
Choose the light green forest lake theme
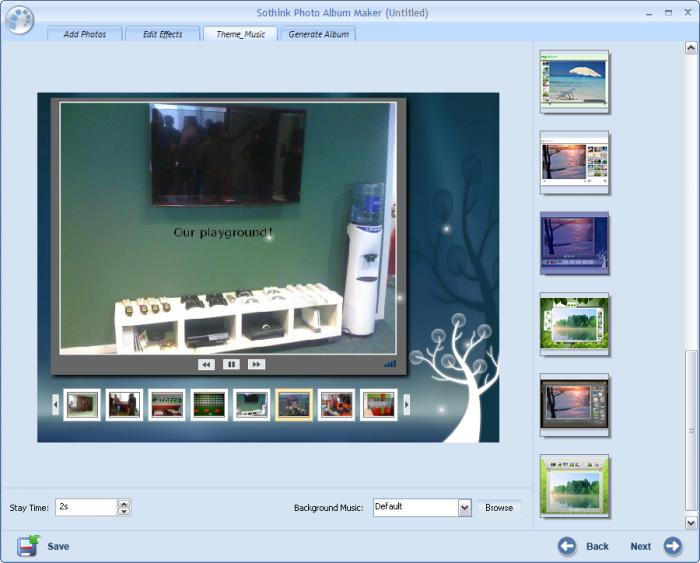[x=574, y=486]
